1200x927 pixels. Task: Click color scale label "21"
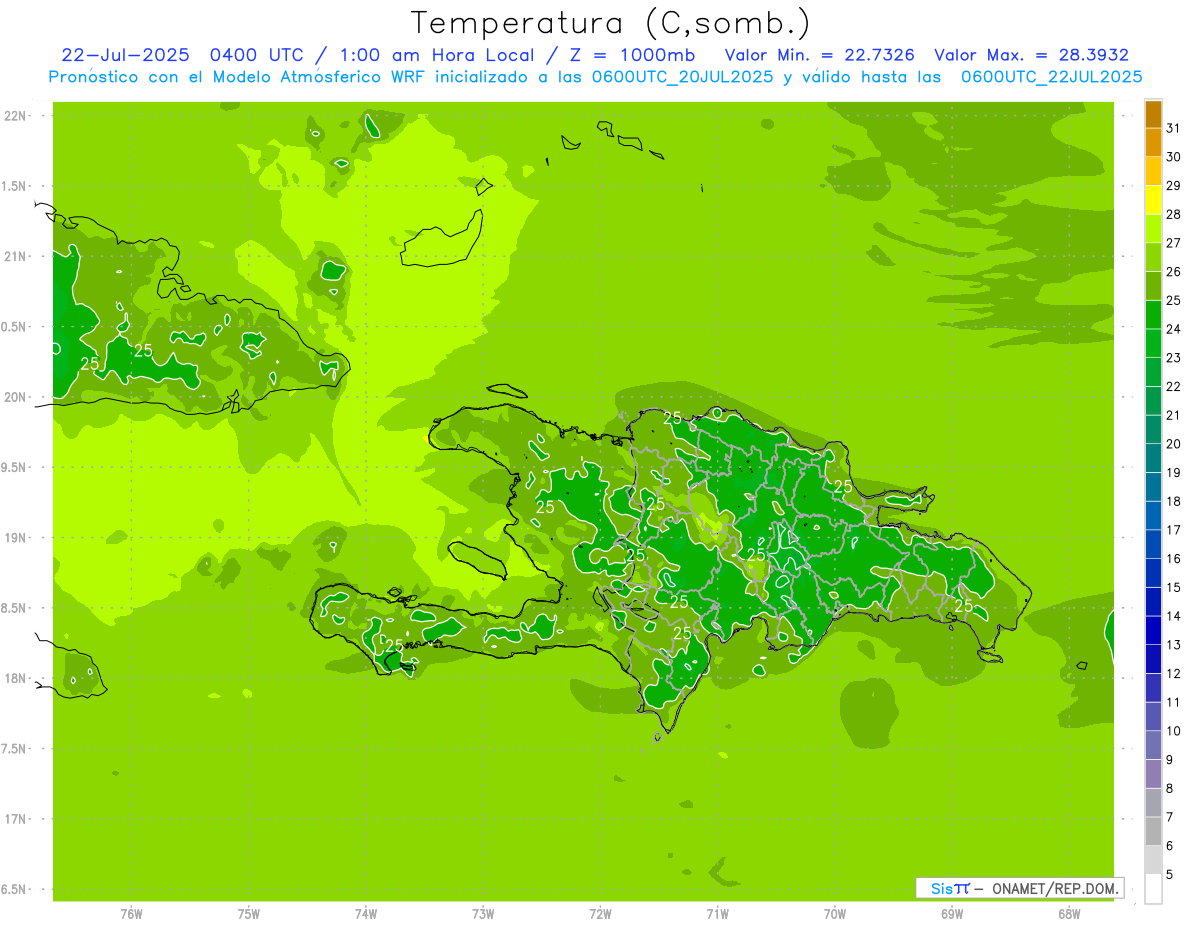(1173, 415)
